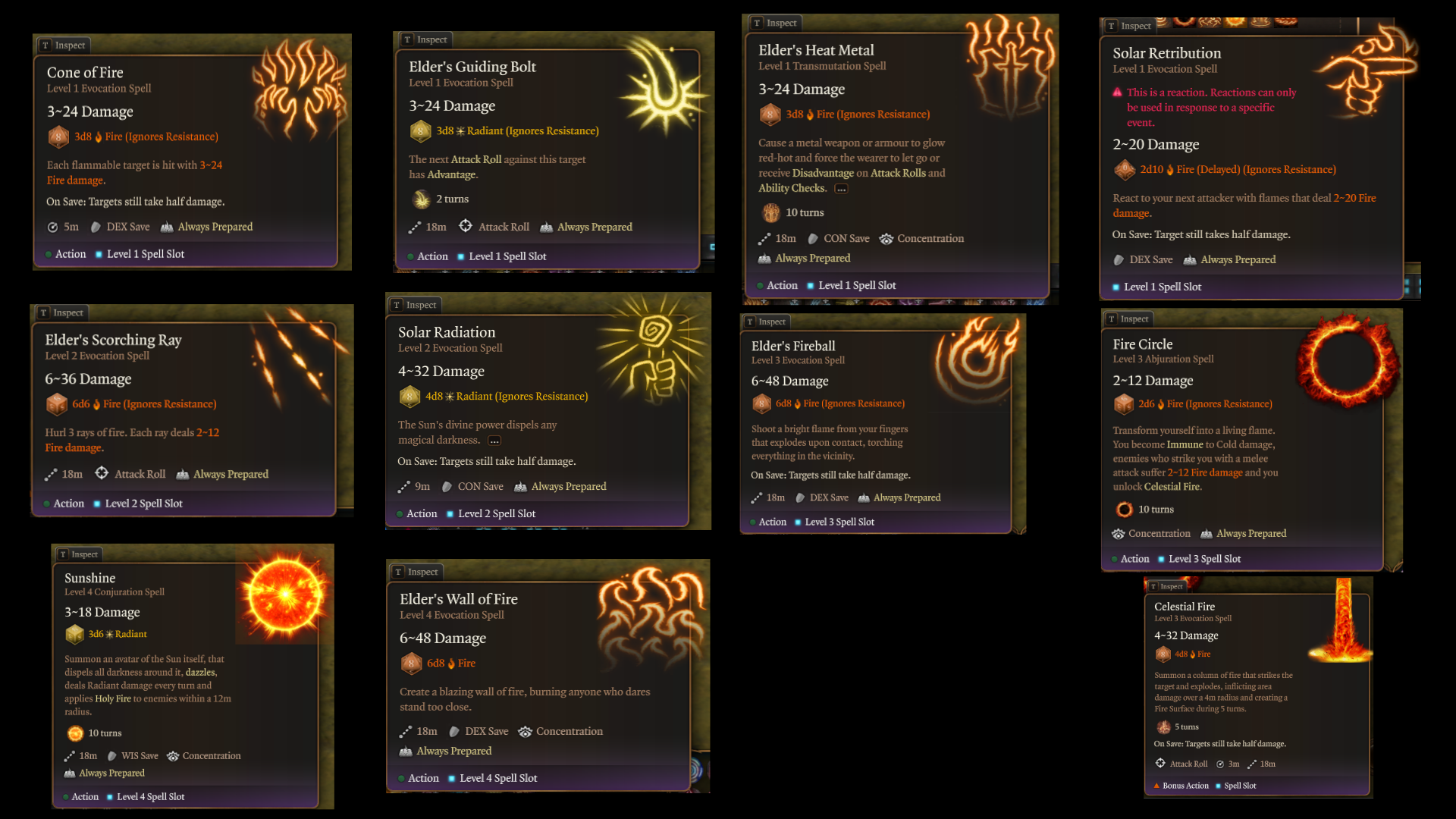Screen dimensions: 1456x819
Task: Click the 10 turns duration icon in Fire Circle
Action: 1124,510
